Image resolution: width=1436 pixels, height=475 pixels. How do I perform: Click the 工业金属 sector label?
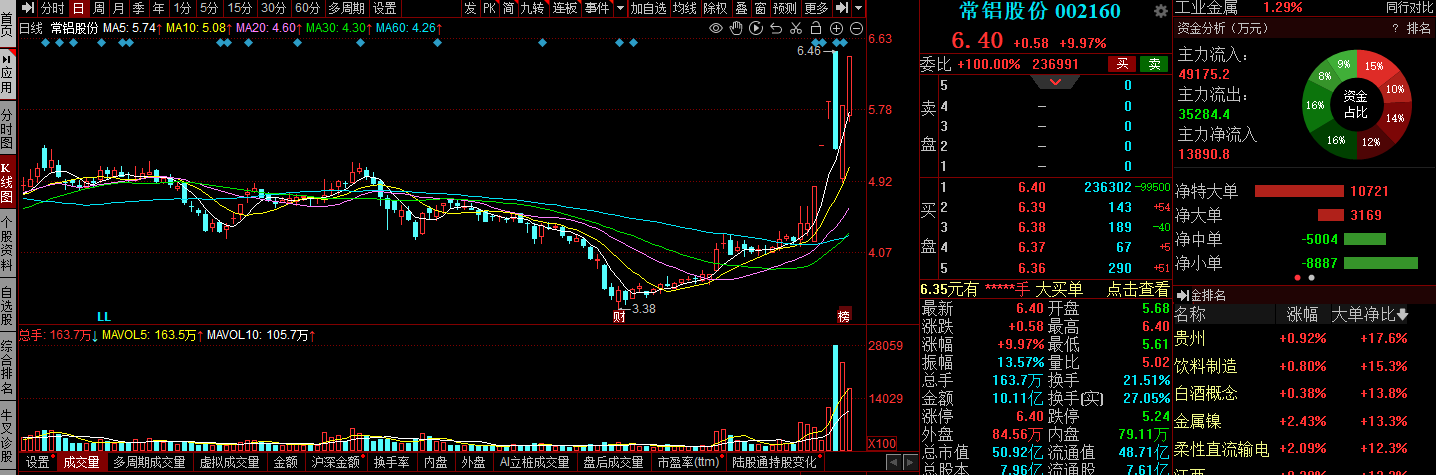click(1205, 7)
